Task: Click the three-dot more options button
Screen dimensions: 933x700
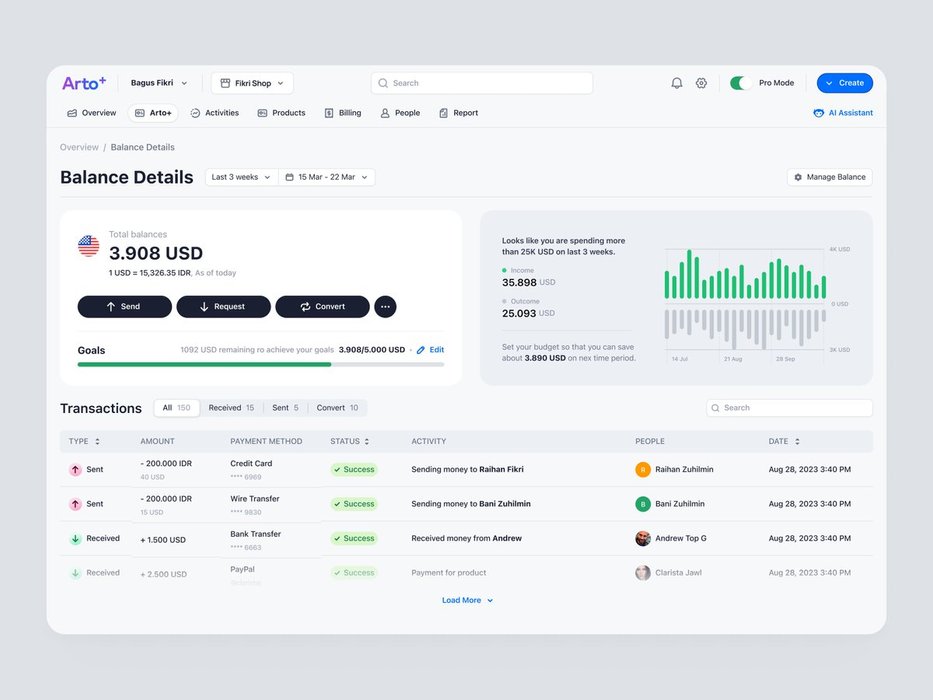Action: [x=385, y=307]
